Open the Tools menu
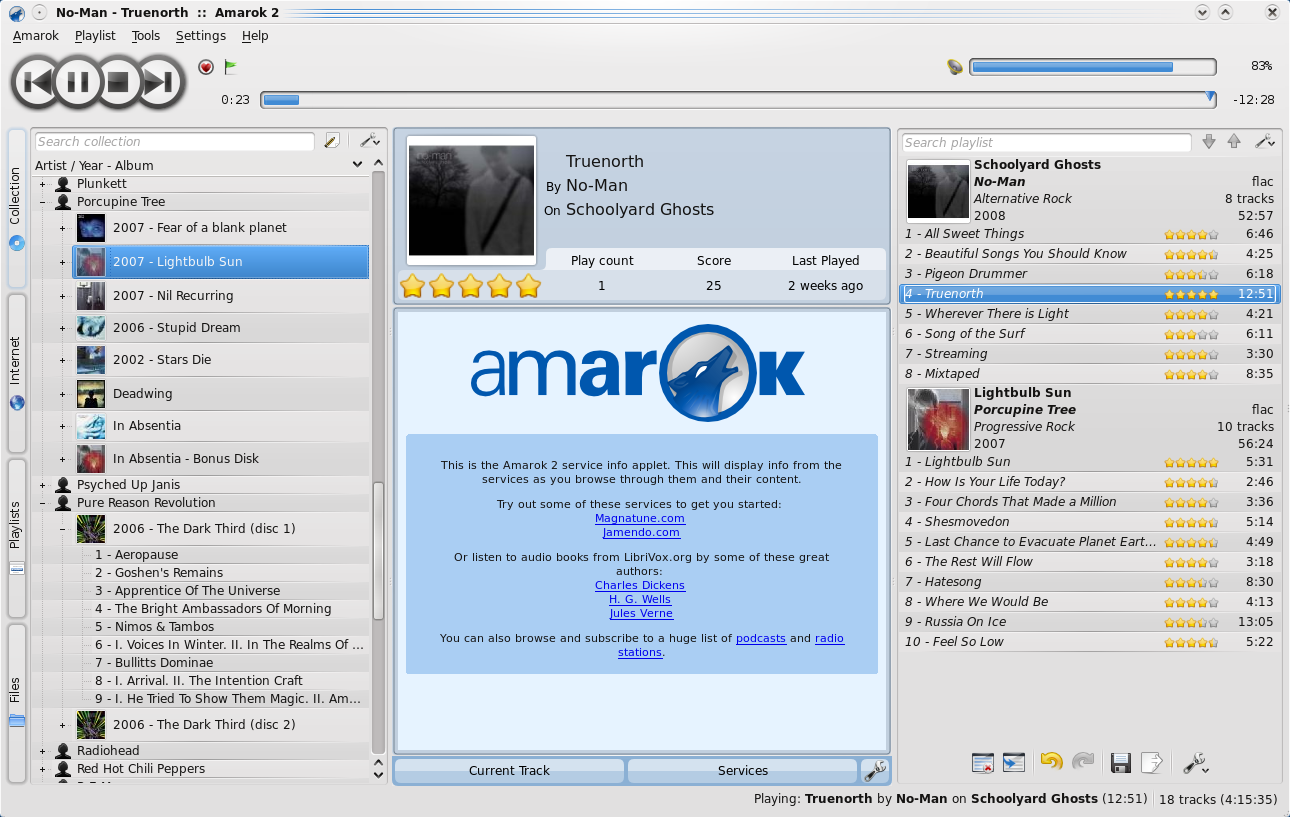This screenshot has height=817, width=1290. point(145,36)
